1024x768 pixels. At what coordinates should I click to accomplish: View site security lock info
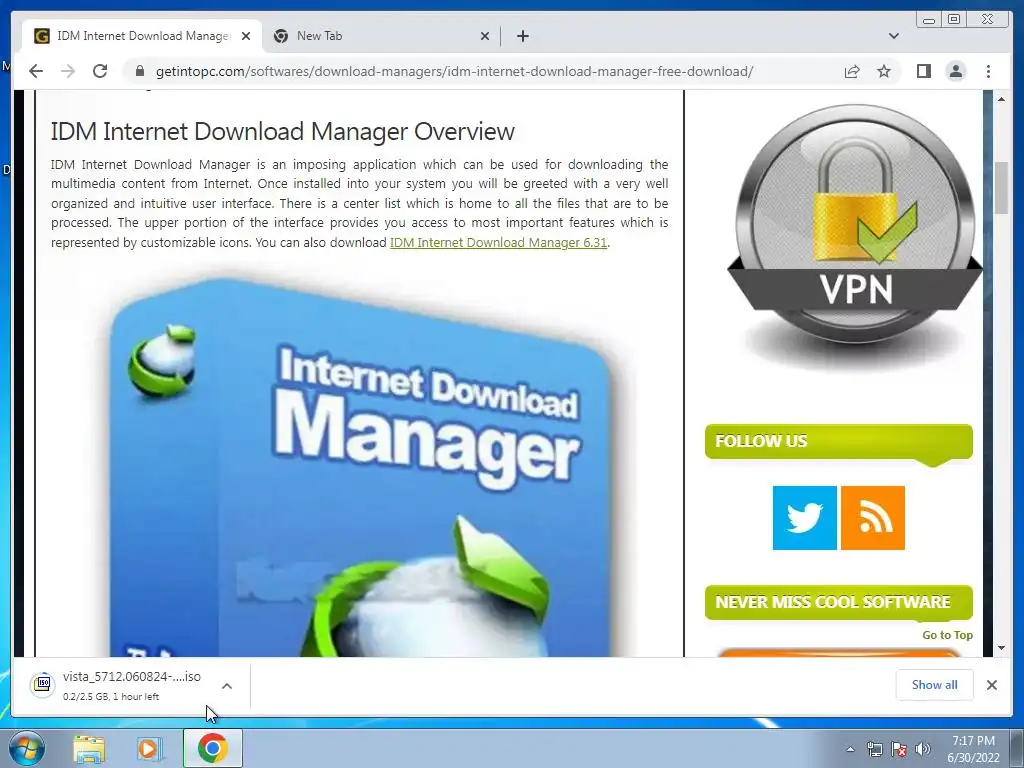[139, 71]
